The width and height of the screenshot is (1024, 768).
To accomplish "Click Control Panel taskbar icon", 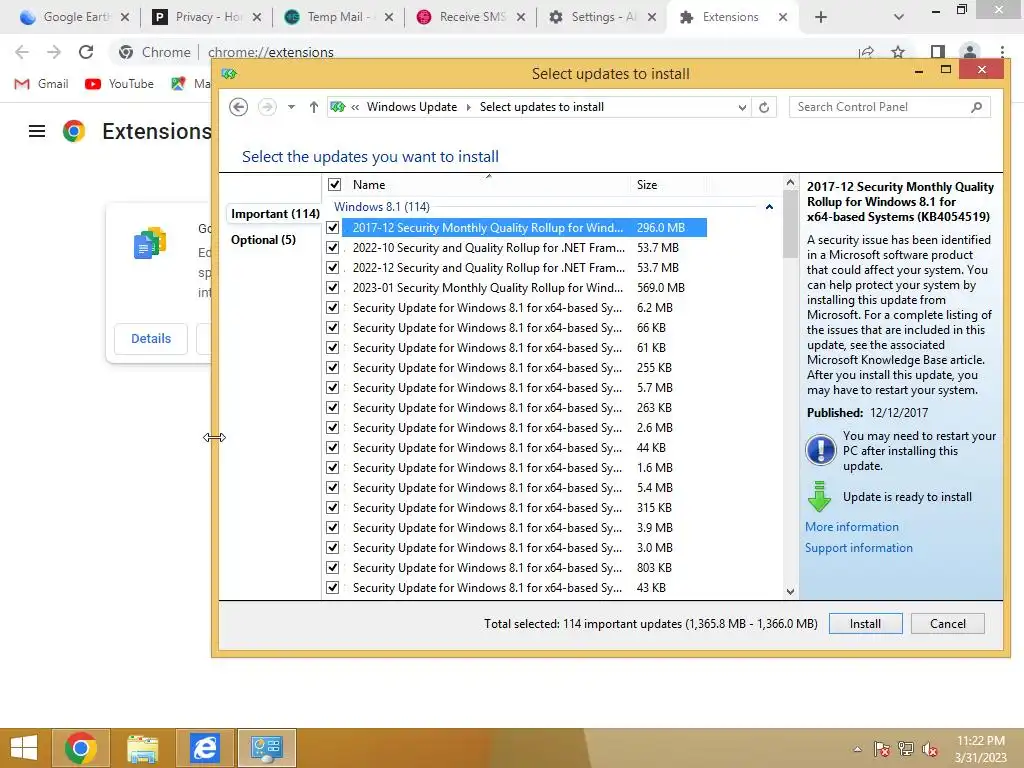I will click(x=266, y=748).
